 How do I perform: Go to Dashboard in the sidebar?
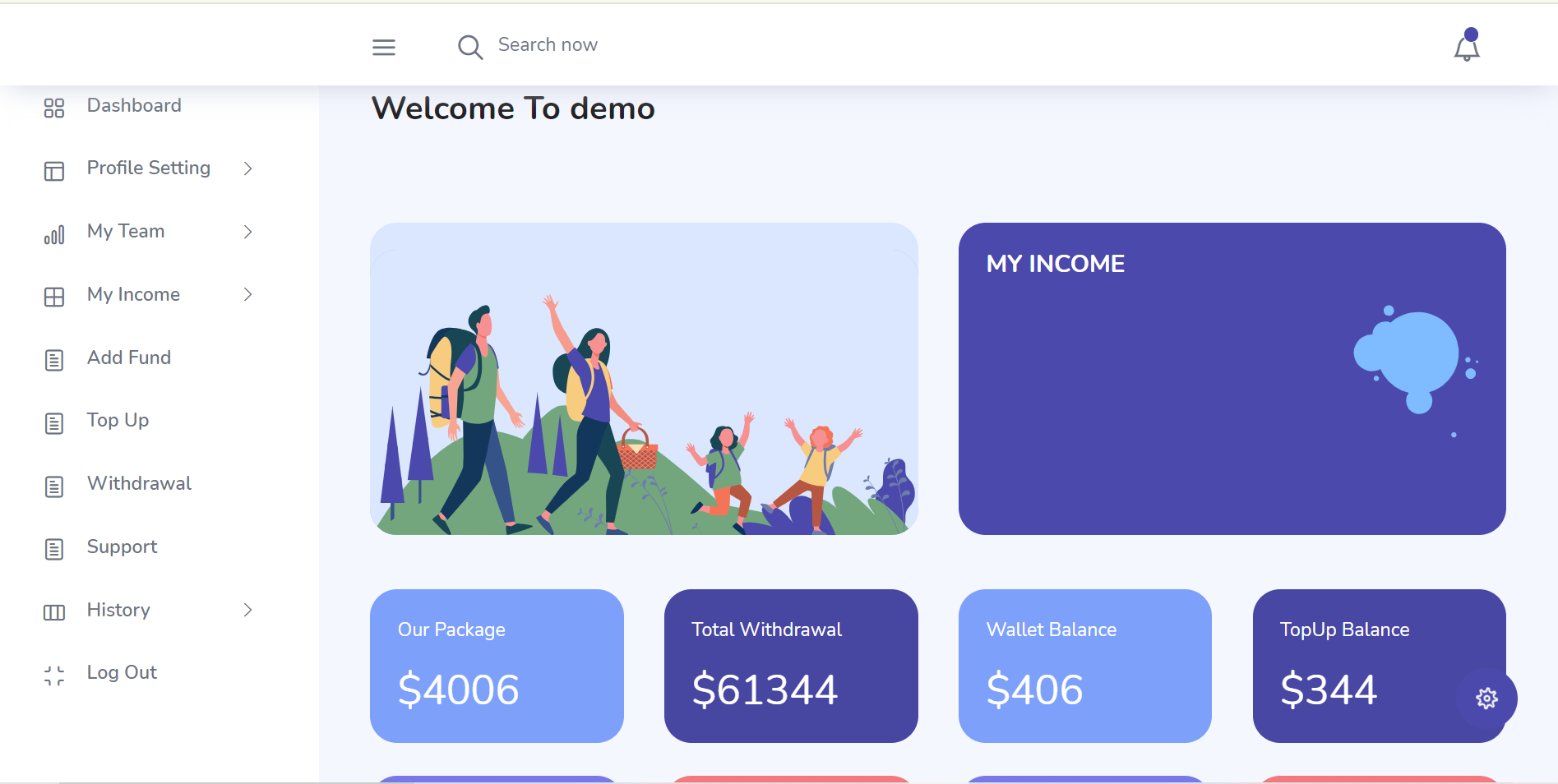pyautogui.click(x=134, y=105)
